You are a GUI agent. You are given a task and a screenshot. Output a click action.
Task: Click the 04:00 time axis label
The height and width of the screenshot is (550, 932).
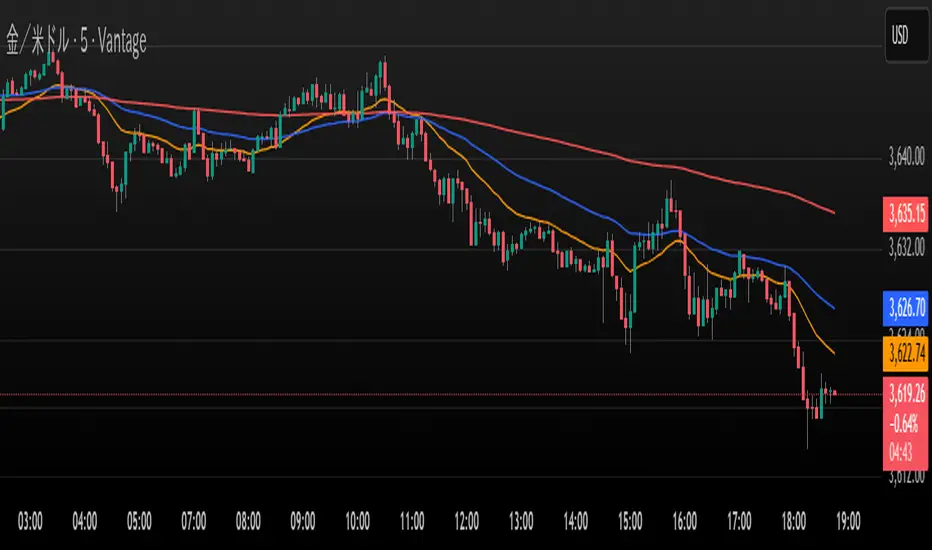(x=84, y=521)
